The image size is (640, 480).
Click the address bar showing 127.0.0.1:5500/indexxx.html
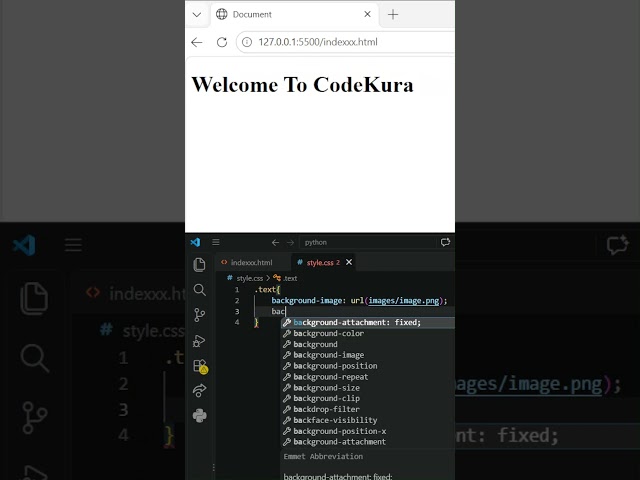[345, 42]
